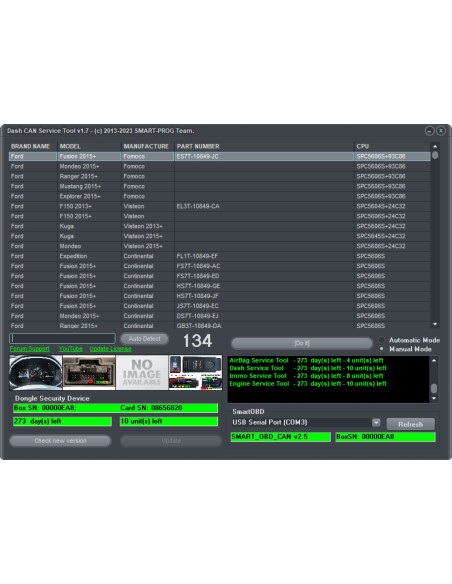
Task: Open the YouTube link
Action: click(70, 349)
